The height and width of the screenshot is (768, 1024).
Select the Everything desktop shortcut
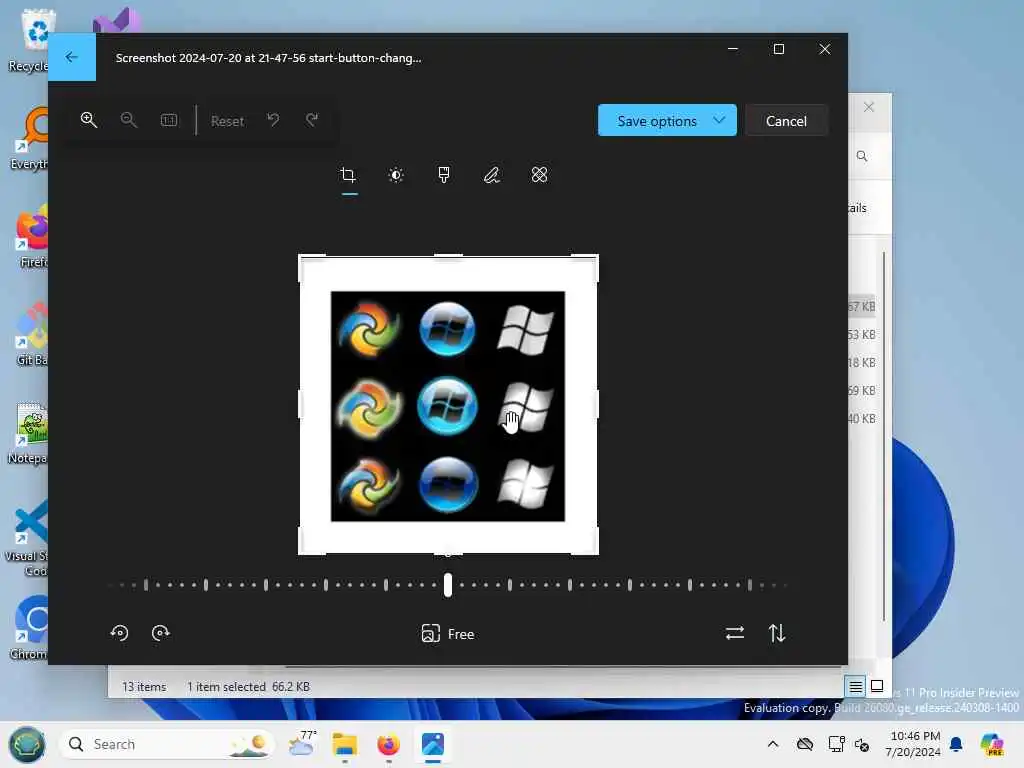(x=30, y=138)
